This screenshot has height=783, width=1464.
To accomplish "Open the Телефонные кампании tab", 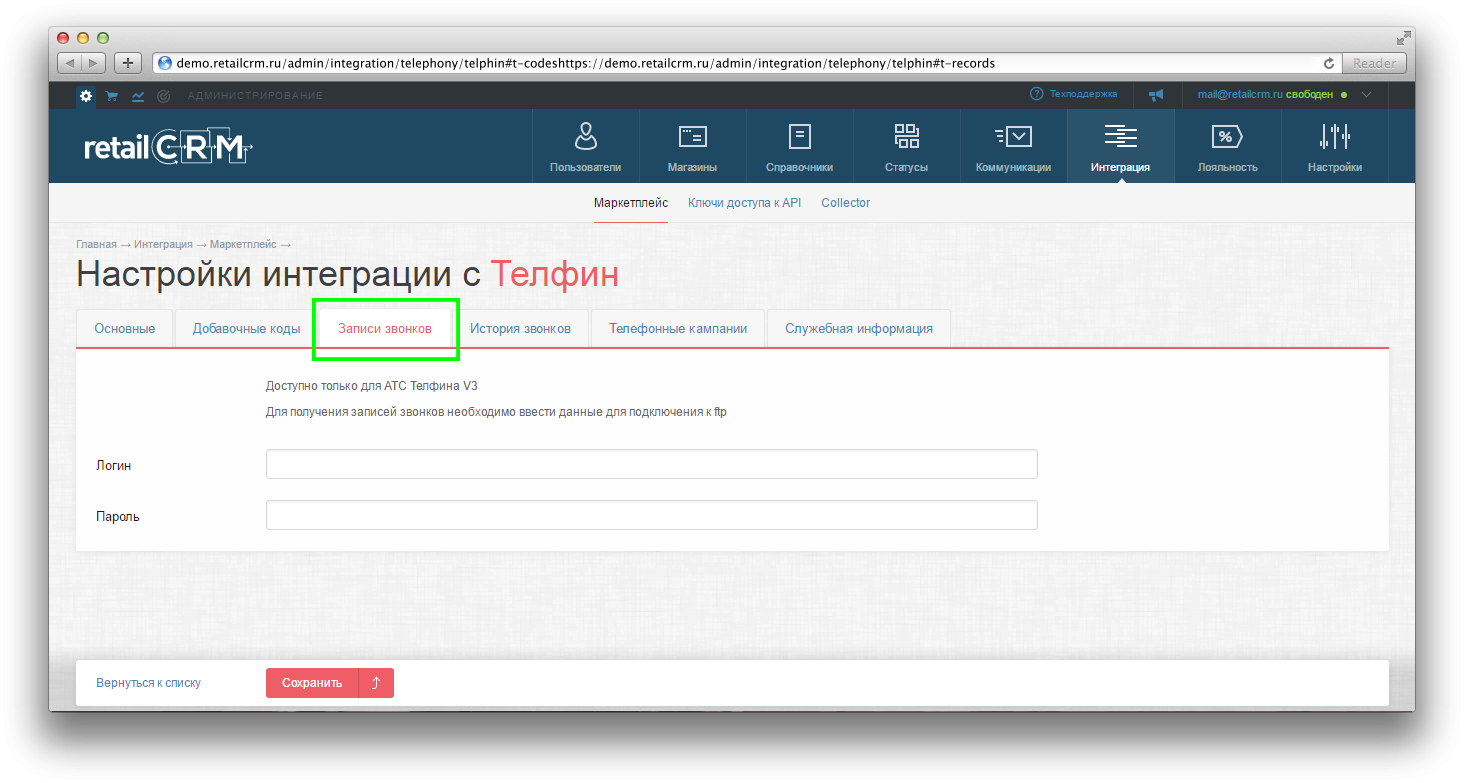I will (x=678, y=328).
